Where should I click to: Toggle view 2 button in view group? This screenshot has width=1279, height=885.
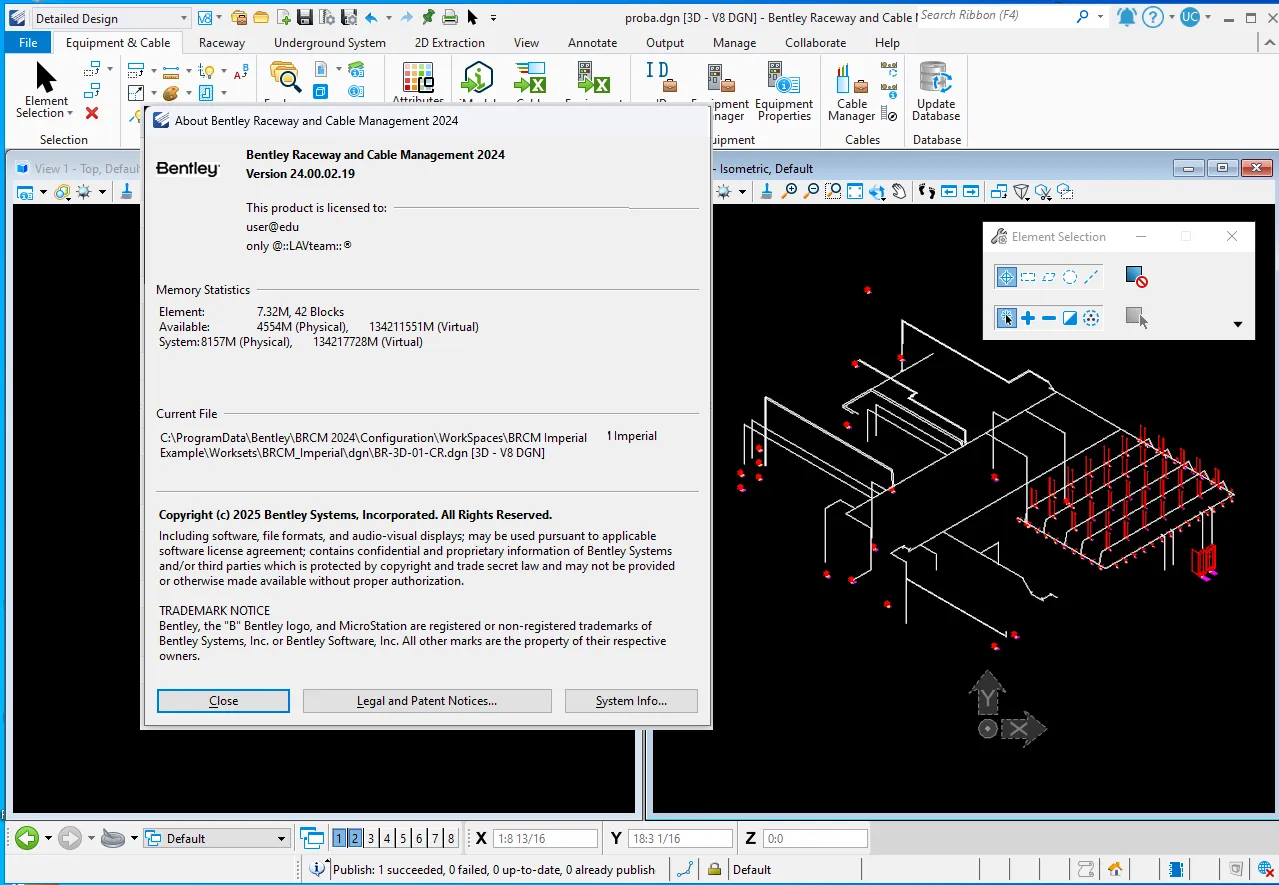click(355, 838)
